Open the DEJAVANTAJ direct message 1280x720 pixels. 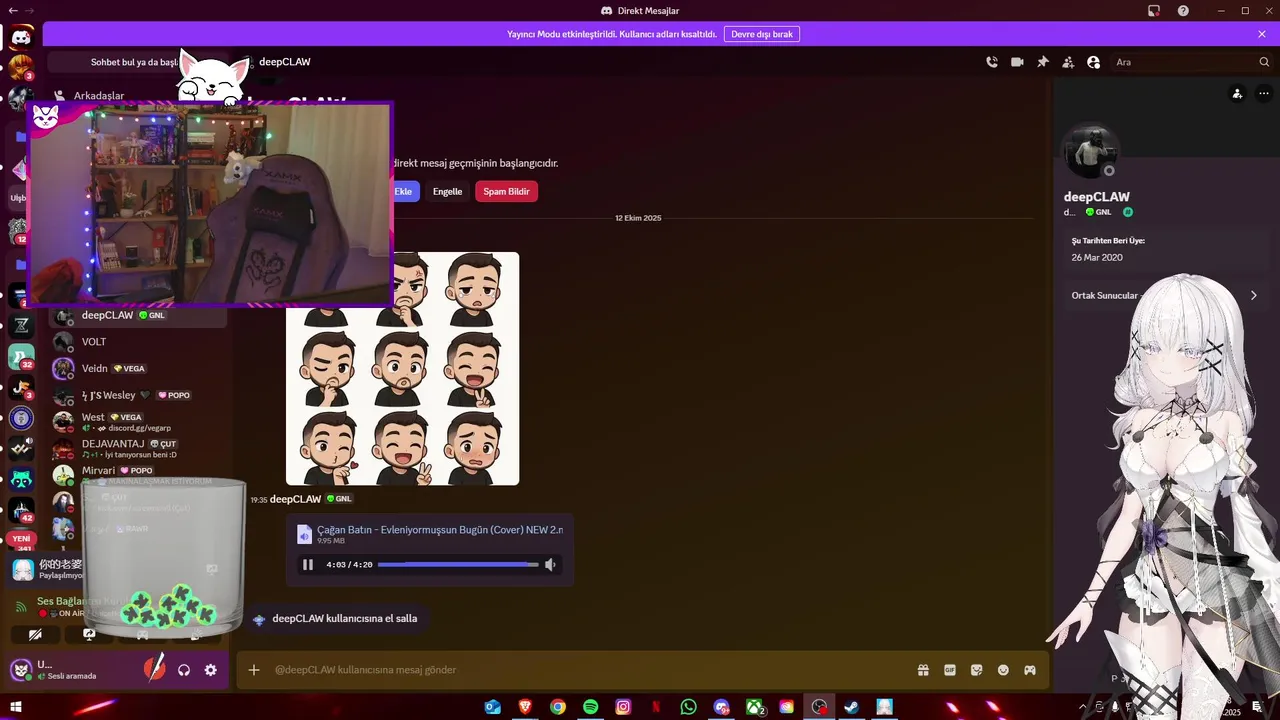pos(138,448)
